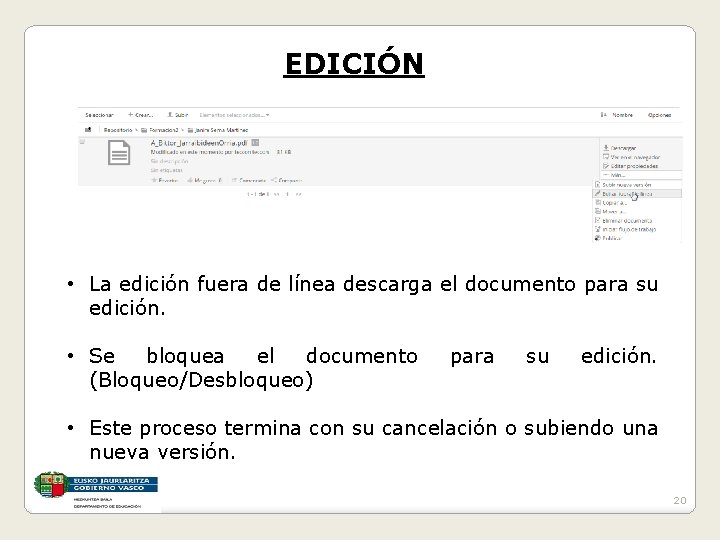Click Compartir under the document
This screenshot has height=540, width=720.
pyautogui.click(x=287, y=180)
